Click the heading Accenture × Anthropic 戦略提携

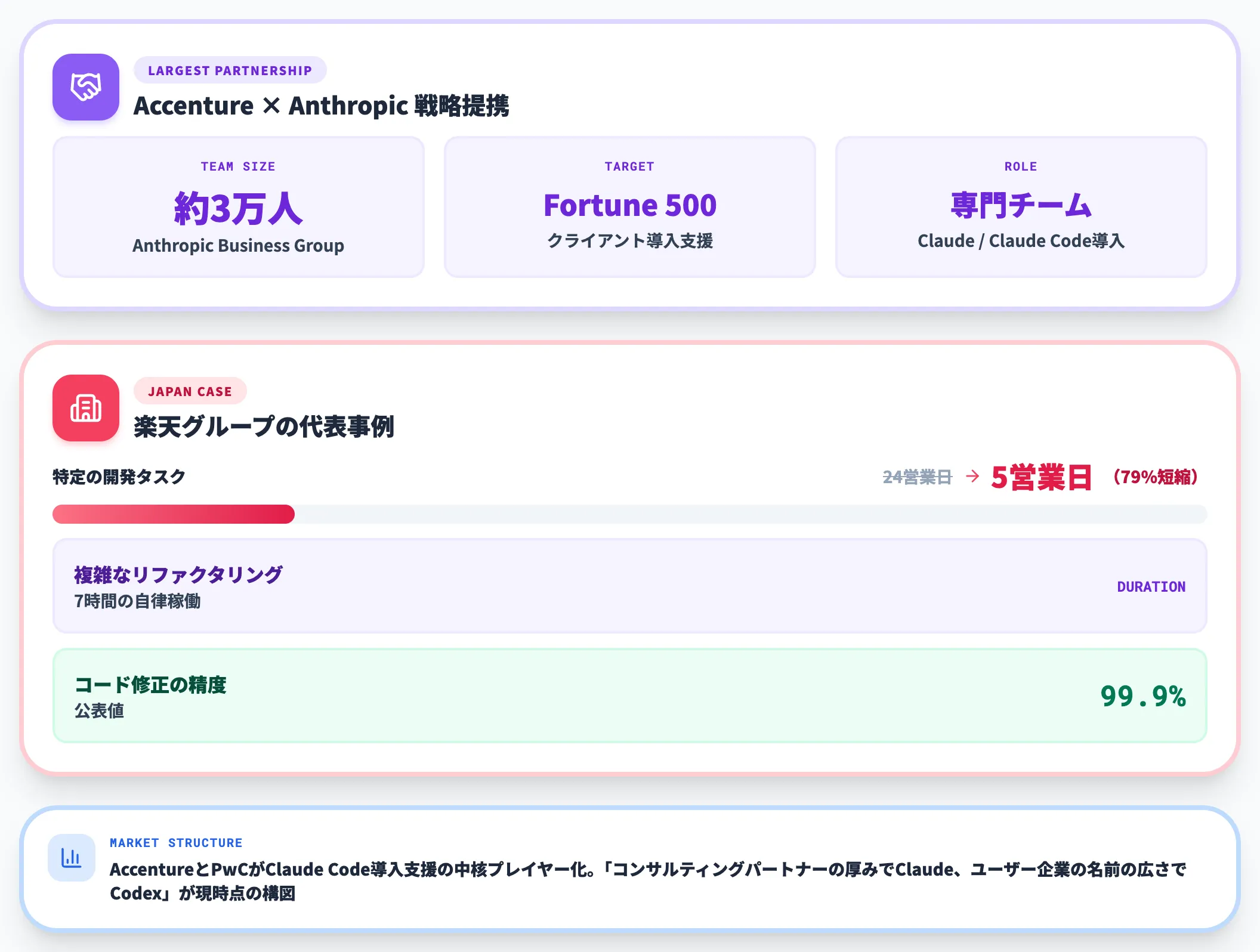point(321,106)
